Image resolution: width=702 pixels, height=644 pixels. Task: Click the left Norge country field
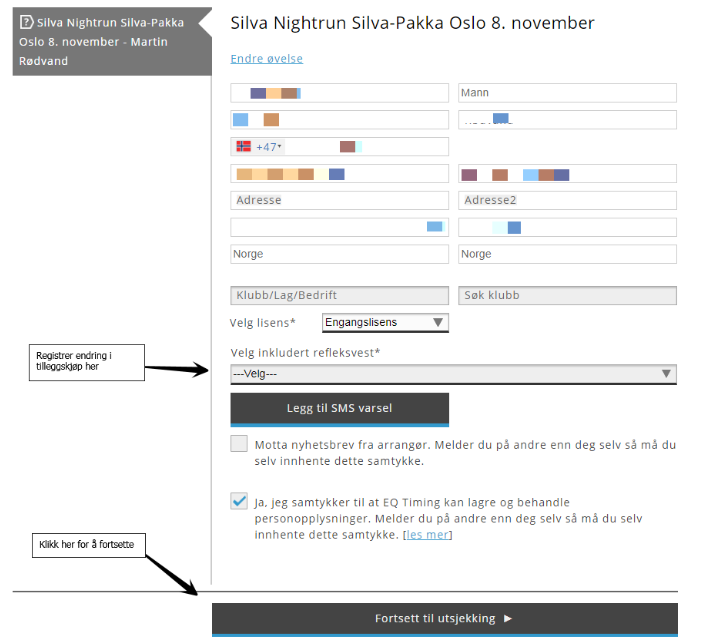pyautogui.click(x=339, y=254)
